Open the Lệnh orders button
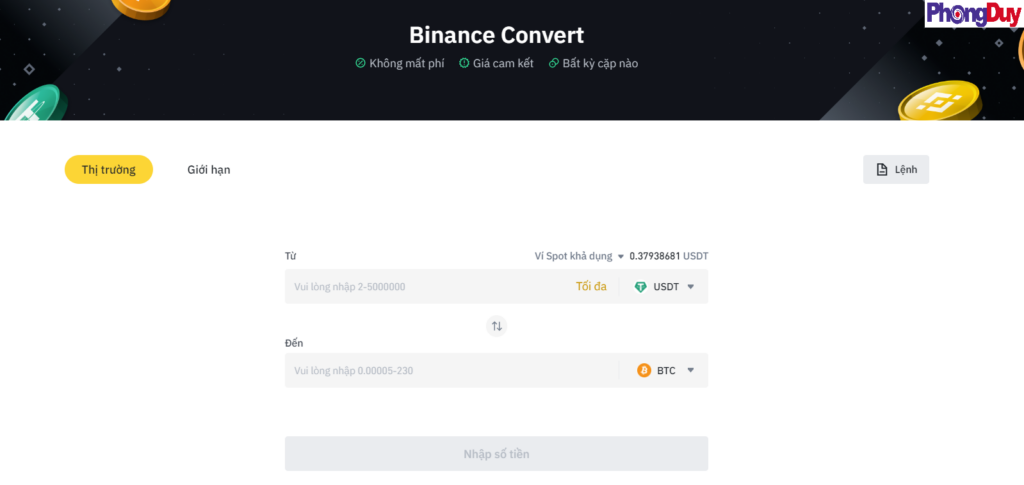The height and width of the screenshot is (485, 1024). (896, 170)
